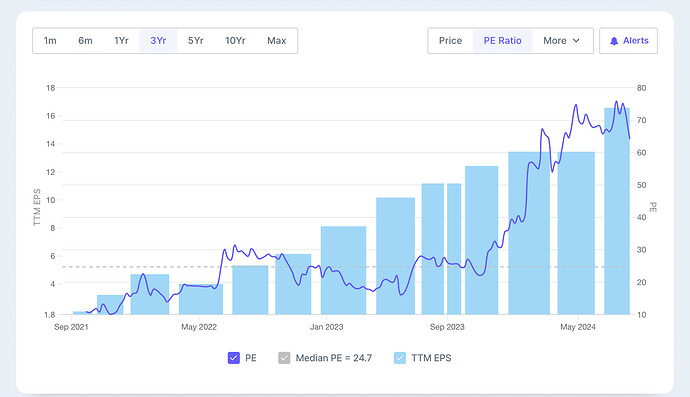Switch to the Price view

coord(451,40)
